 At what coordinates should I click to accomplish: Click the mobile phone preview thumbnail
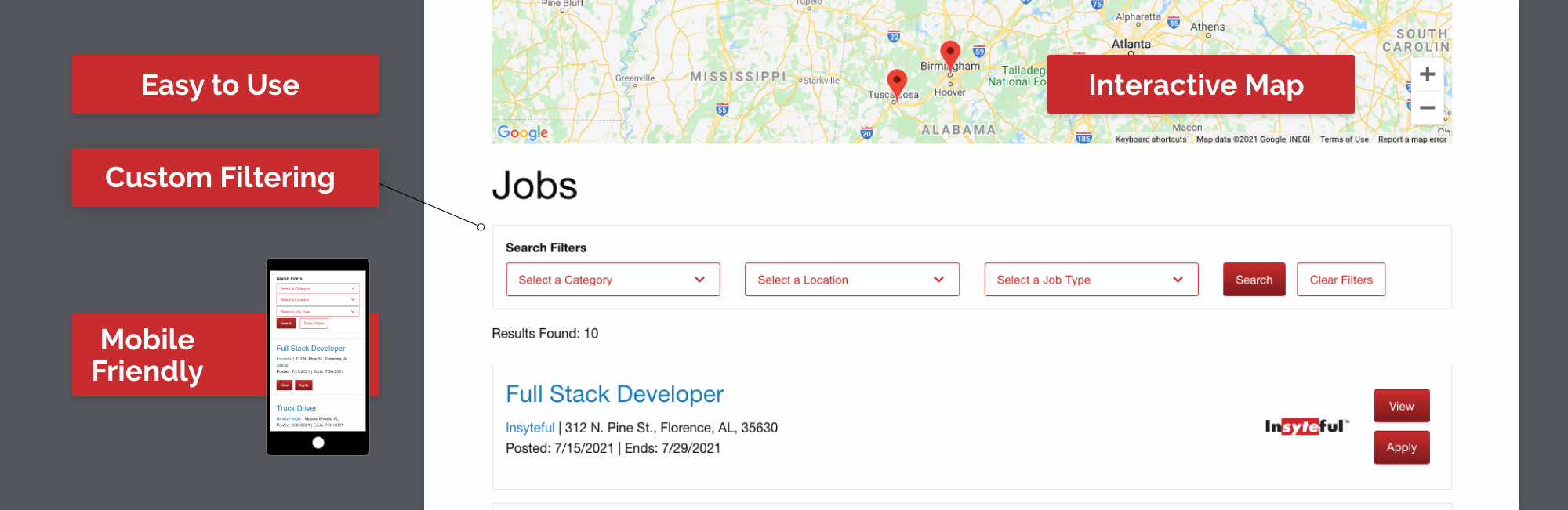click(318, 356)
